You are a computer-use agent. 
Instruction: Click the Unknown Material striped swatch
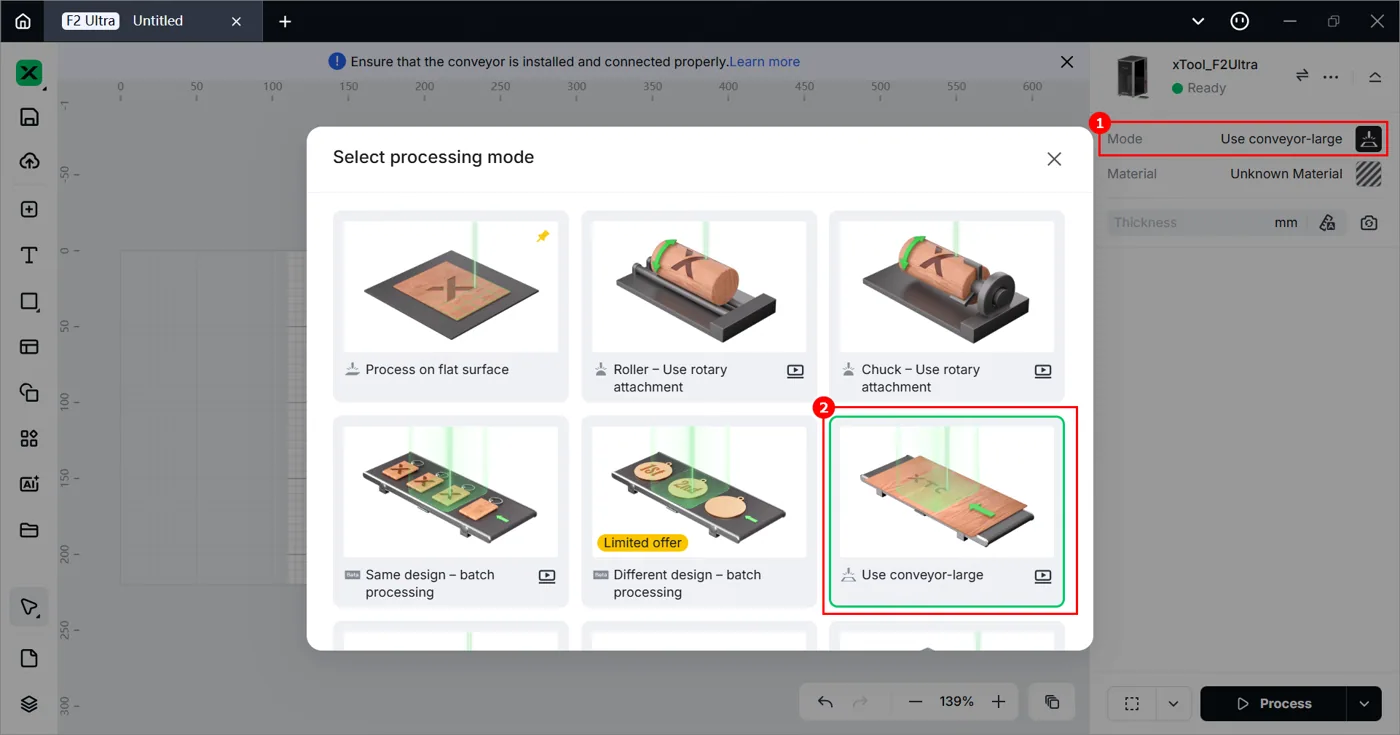click(x=1368, y=174)
